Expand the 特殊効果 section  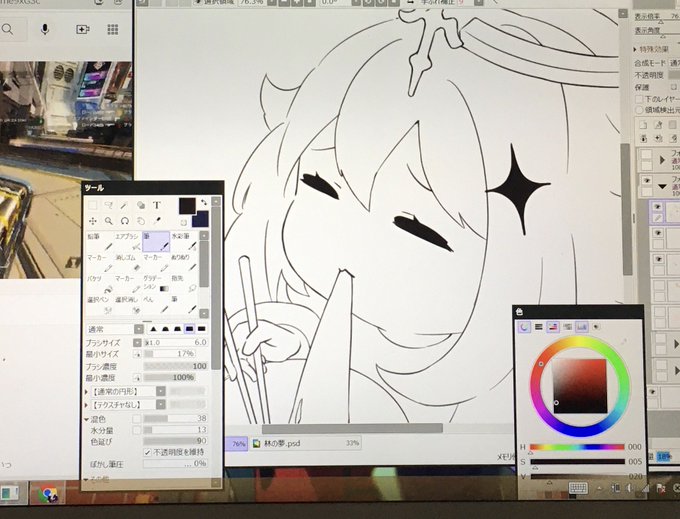635,49
